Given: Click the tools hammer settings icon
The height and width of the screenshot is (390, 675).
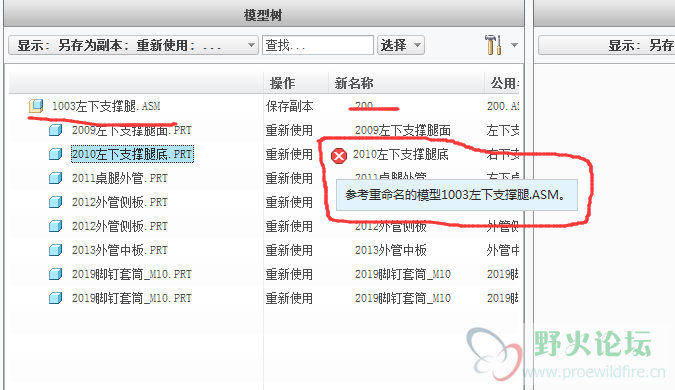Looking at the screenshot, I should tap(493, 45).
